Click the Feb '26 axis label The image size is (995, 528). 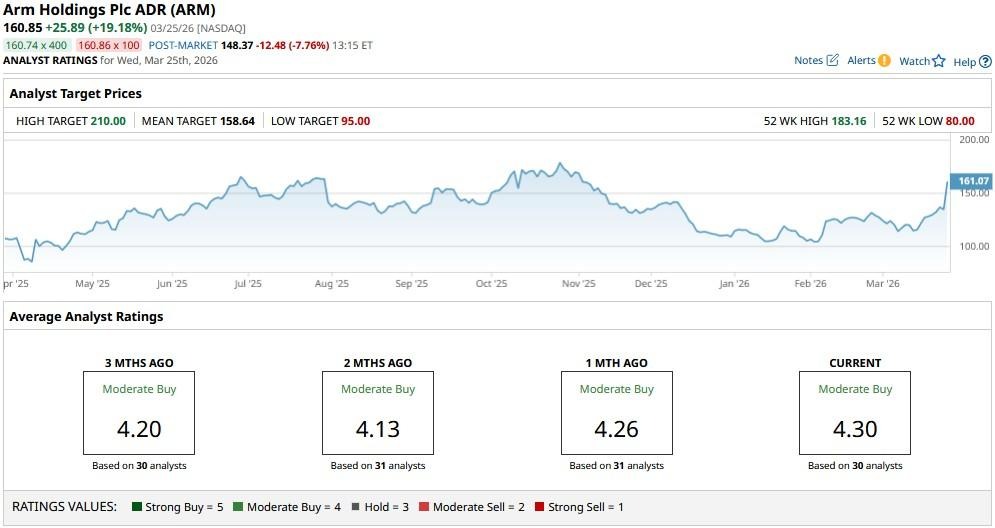click(811, 283)
